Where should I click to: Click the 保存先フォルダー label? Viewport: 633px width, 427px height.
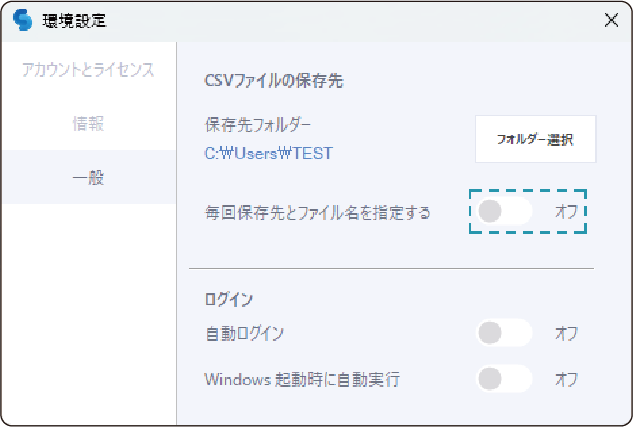tap(258, 125)
